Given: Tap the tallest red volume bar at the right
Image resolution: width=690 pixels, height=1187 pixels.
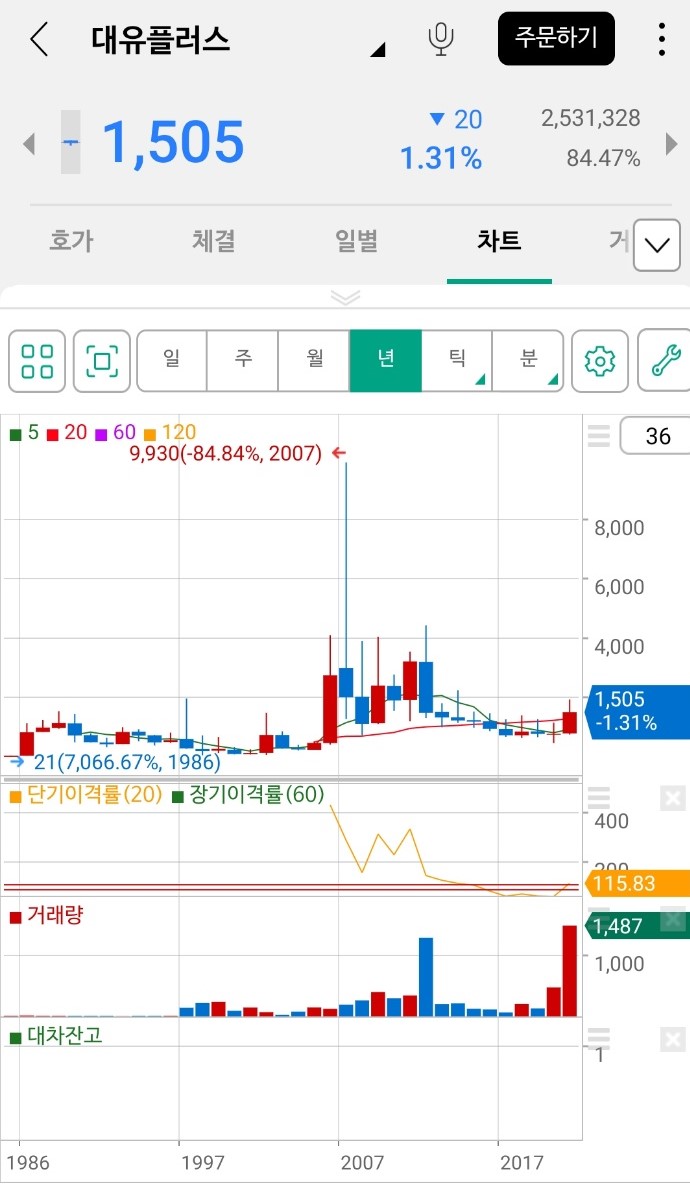Looking at the screenshot, I should click(570, 970).
